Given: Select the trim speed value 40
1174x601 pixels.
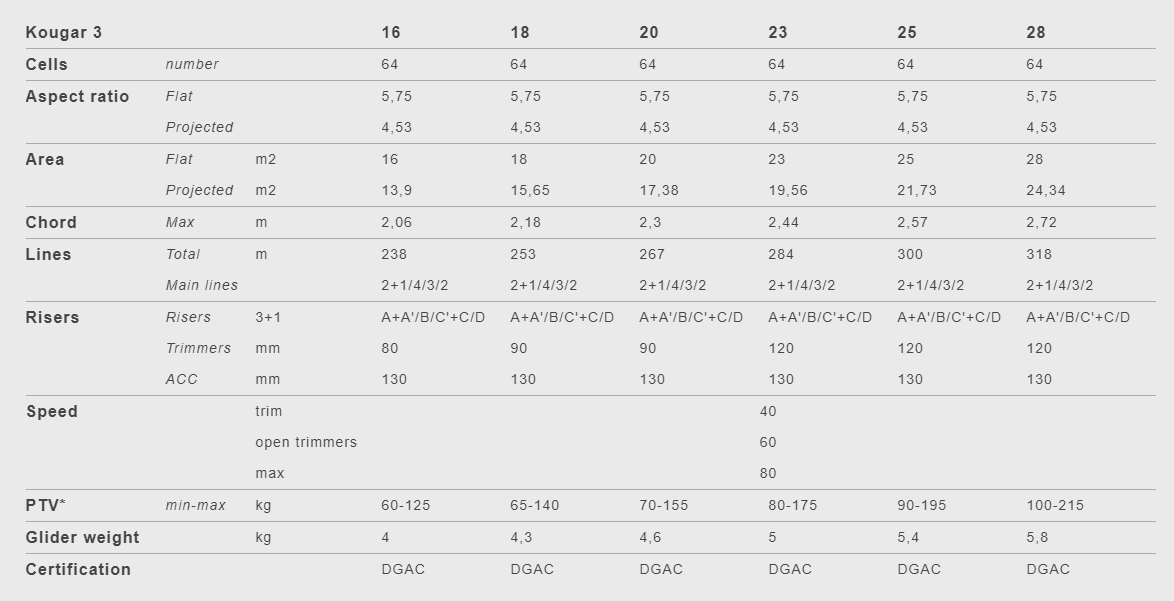Looking at the screenshot, I should (768, 412).
